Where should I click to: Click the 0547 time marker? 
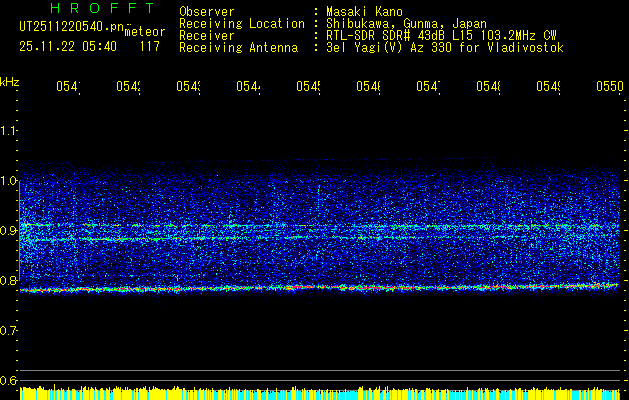pyautogui.click(x=428, y=86)
